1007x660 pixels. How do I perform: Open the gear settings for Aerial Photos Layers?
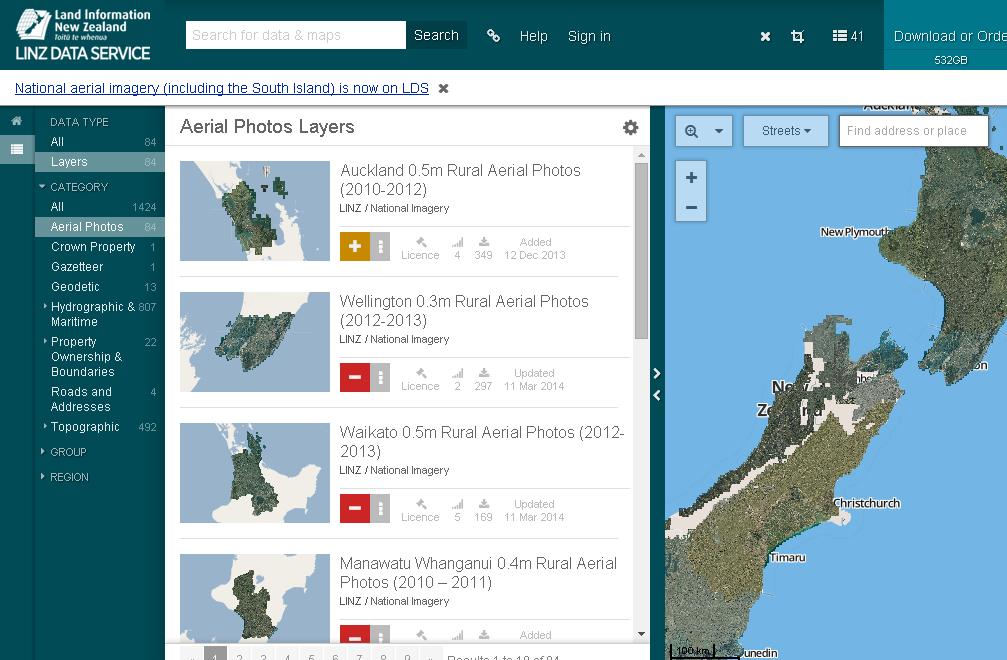[630, 128]
